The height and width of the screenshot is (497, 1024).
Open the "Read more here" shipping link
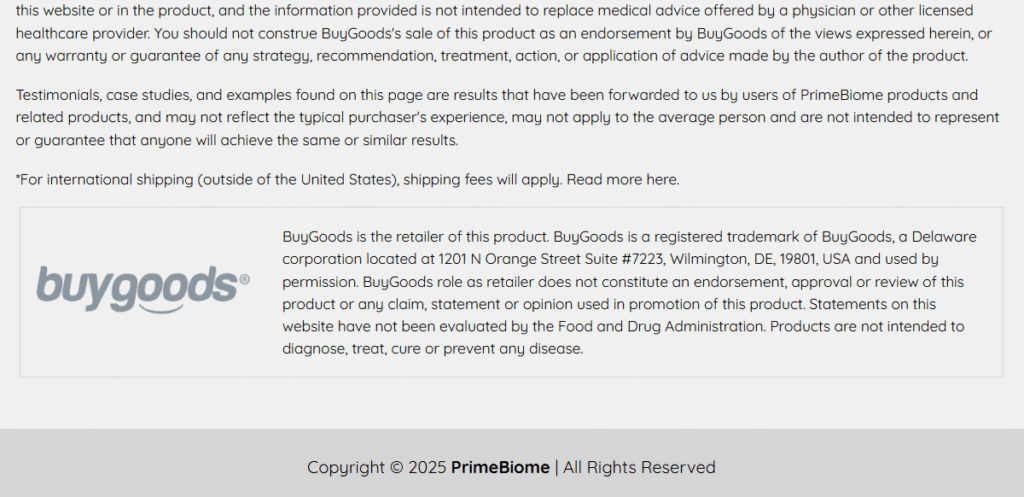(622, 180)
